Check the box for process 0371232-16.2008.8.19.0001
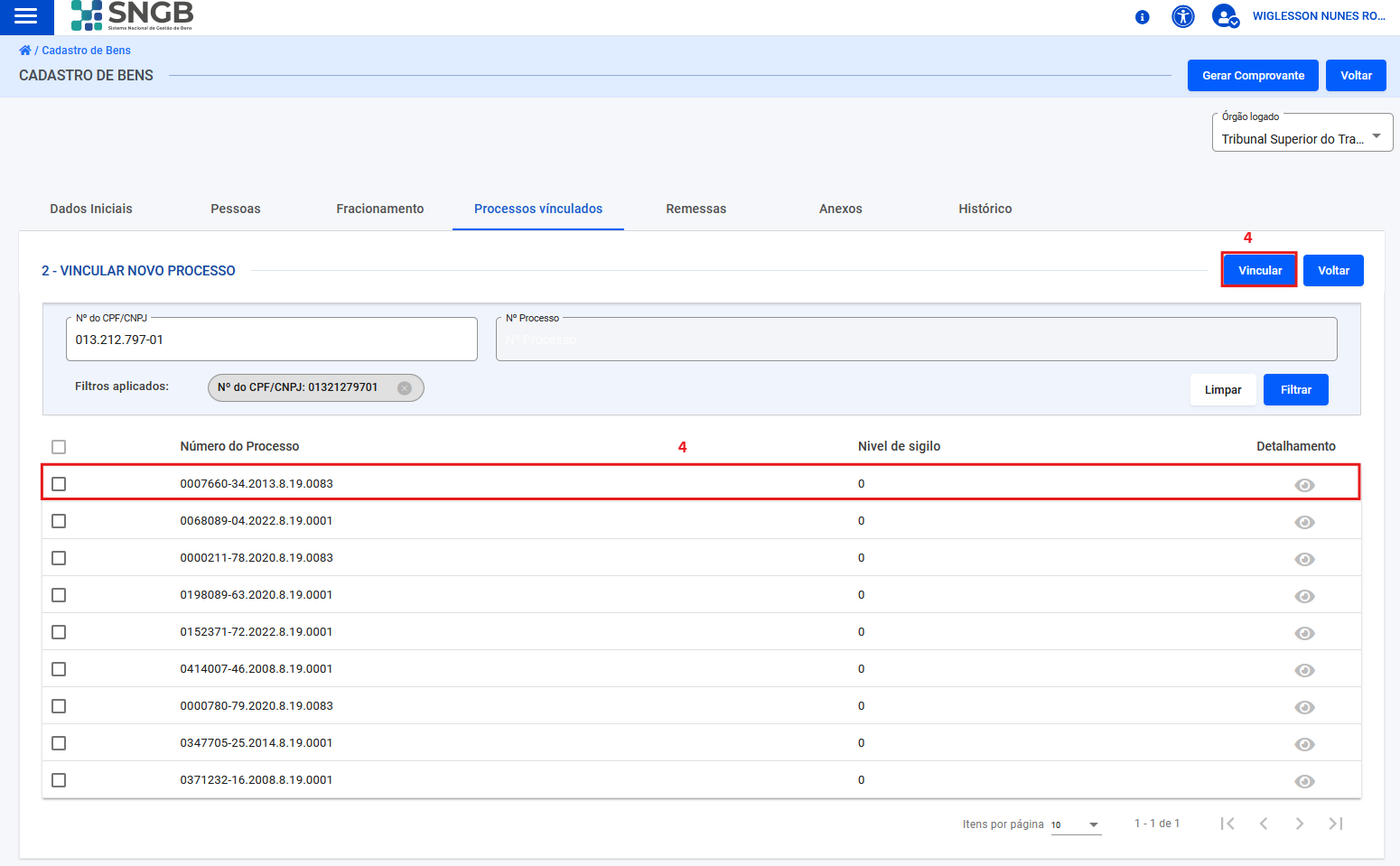Viewport: 1400px width, 866px height. pyautogui.click(x=59, y=780)
